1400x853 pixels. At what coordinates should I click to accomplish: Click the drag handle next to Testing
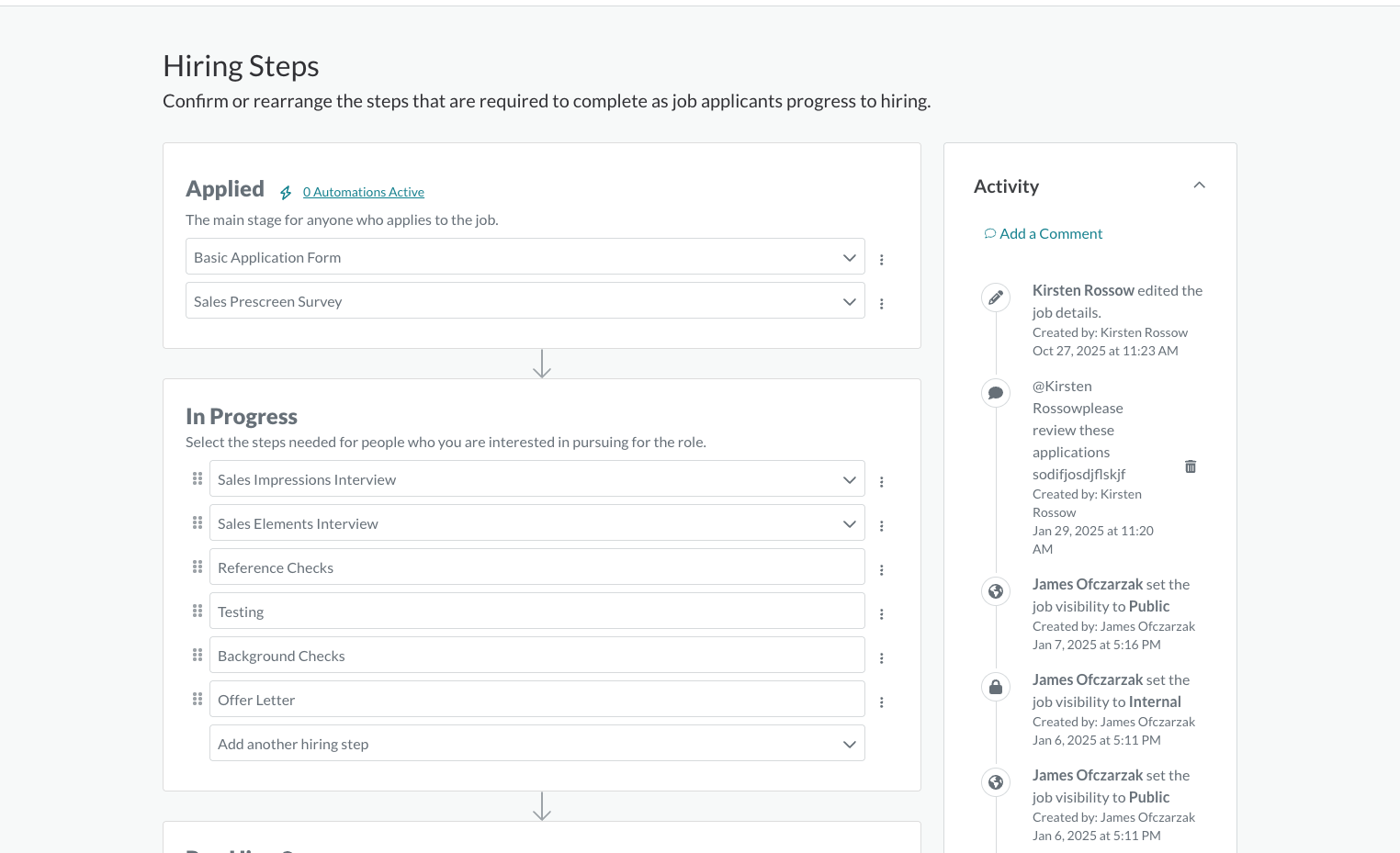point(198,611)
